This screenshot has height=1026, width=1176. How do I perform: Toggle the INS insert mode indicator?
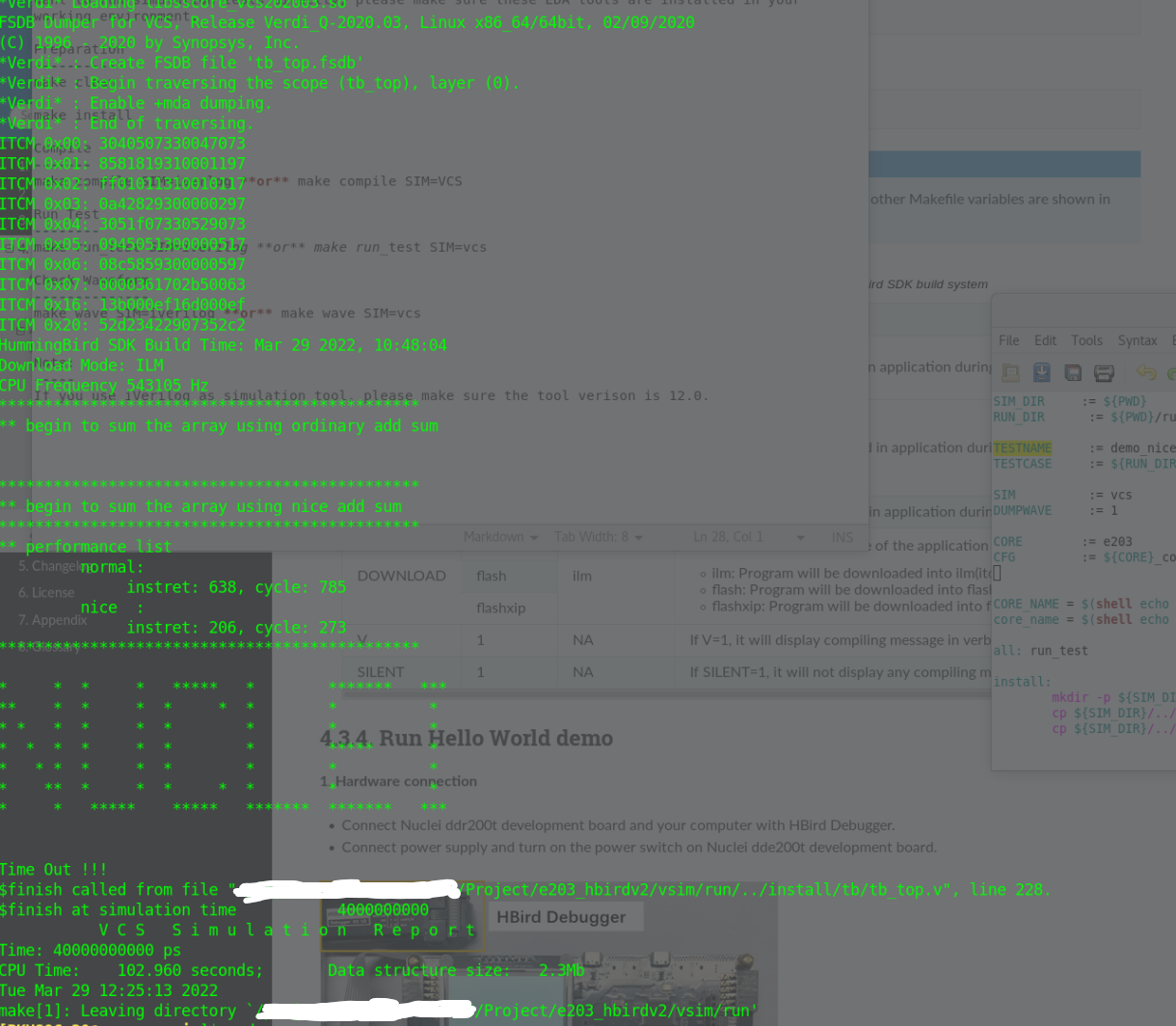pos(842,537)
